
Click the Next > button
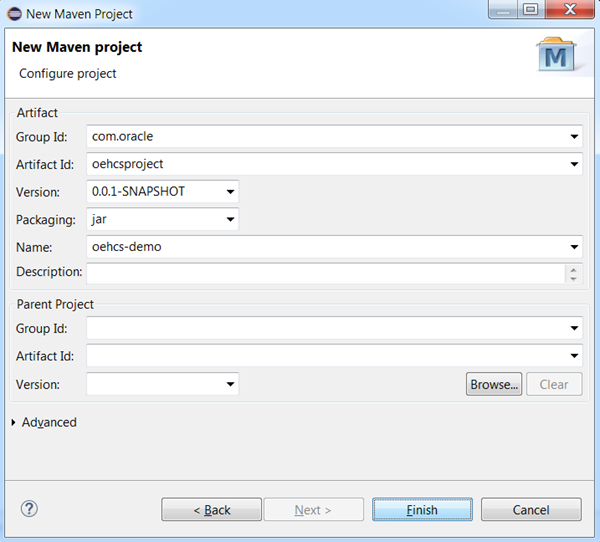(x=313, y=509)
